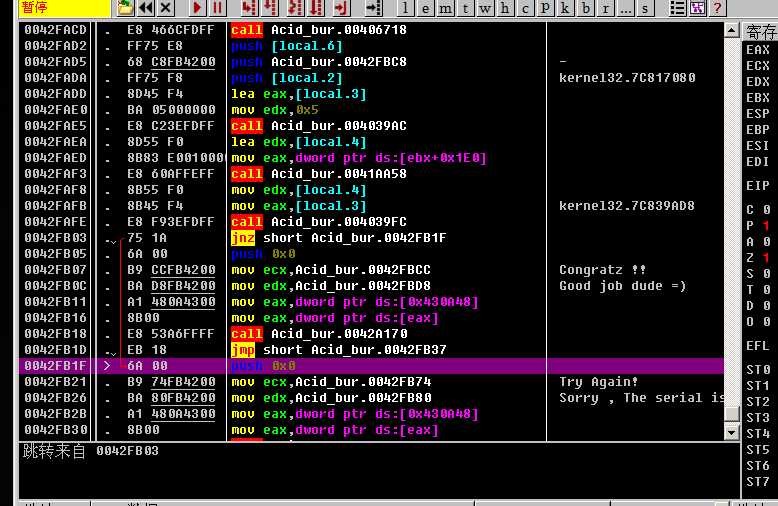Select the mov edx,0x5 instruction
778x506 pixels.
click(x=274, y=110)
